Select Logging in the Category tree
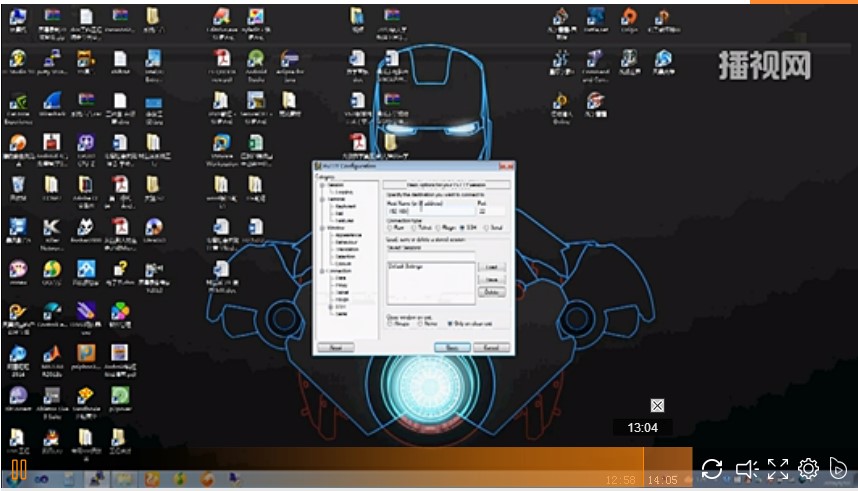This screenshot has width=858, height=491. (x=344, y=192)
